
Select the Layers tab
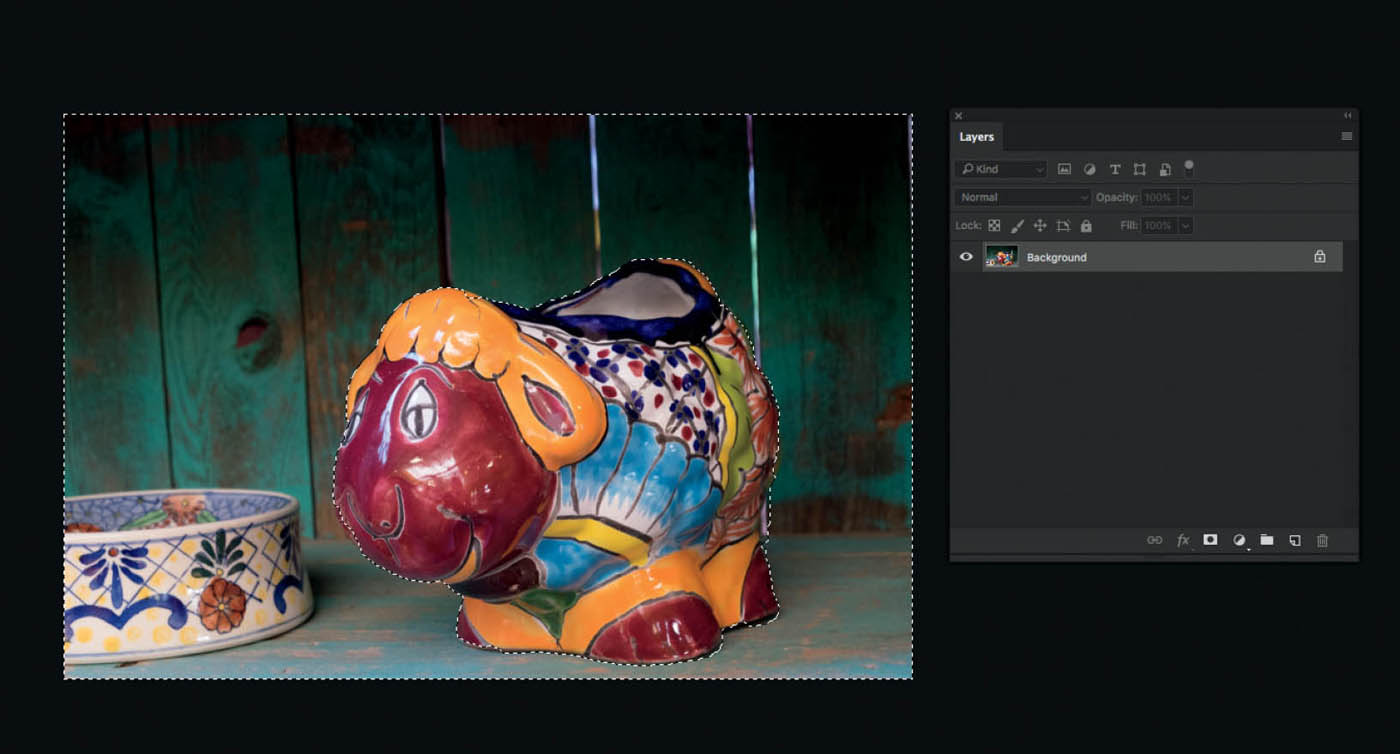(977, 137)
